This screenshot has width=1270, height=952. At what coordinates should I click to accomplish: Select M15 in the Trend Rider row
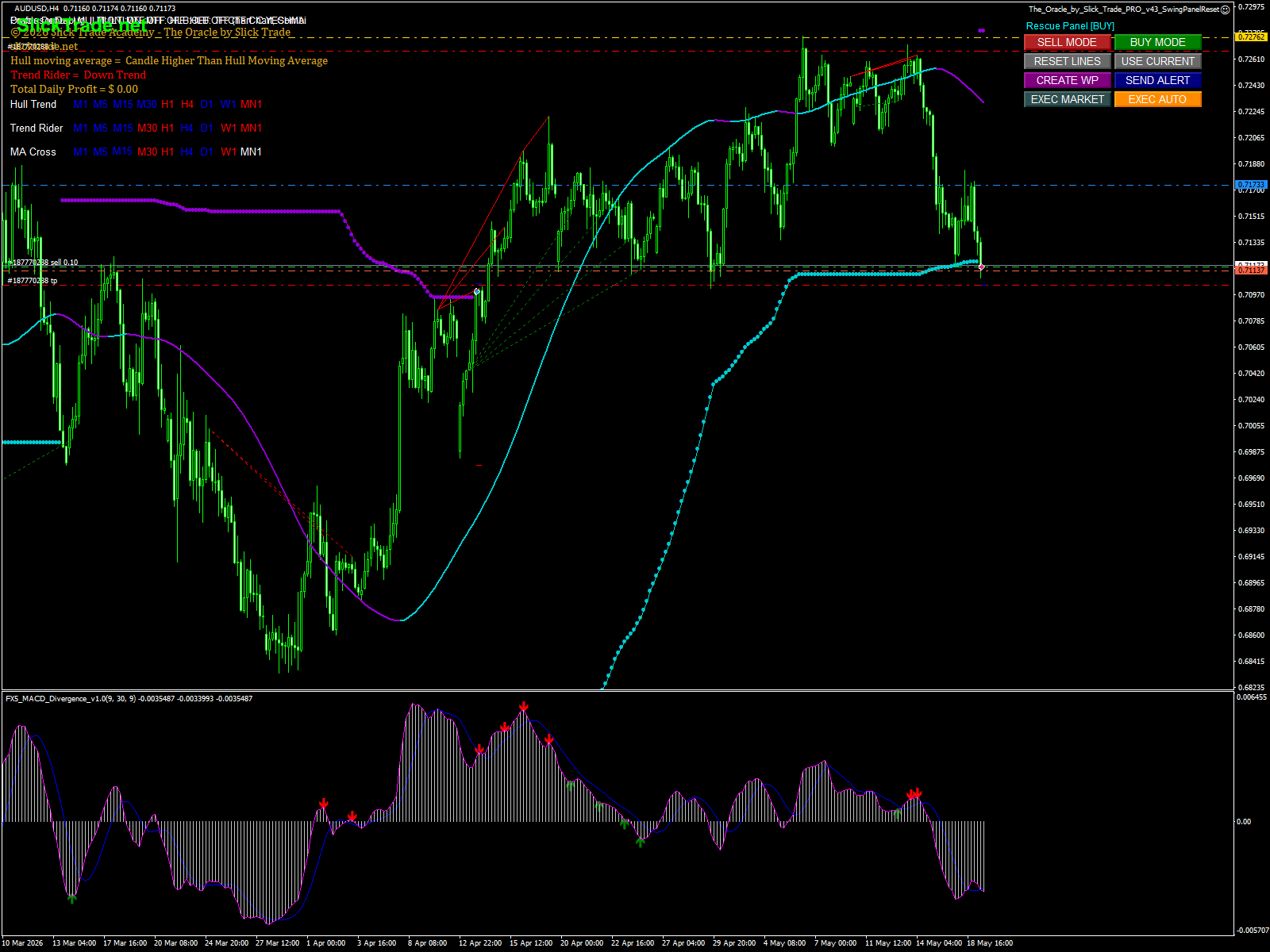pos(123,128)
